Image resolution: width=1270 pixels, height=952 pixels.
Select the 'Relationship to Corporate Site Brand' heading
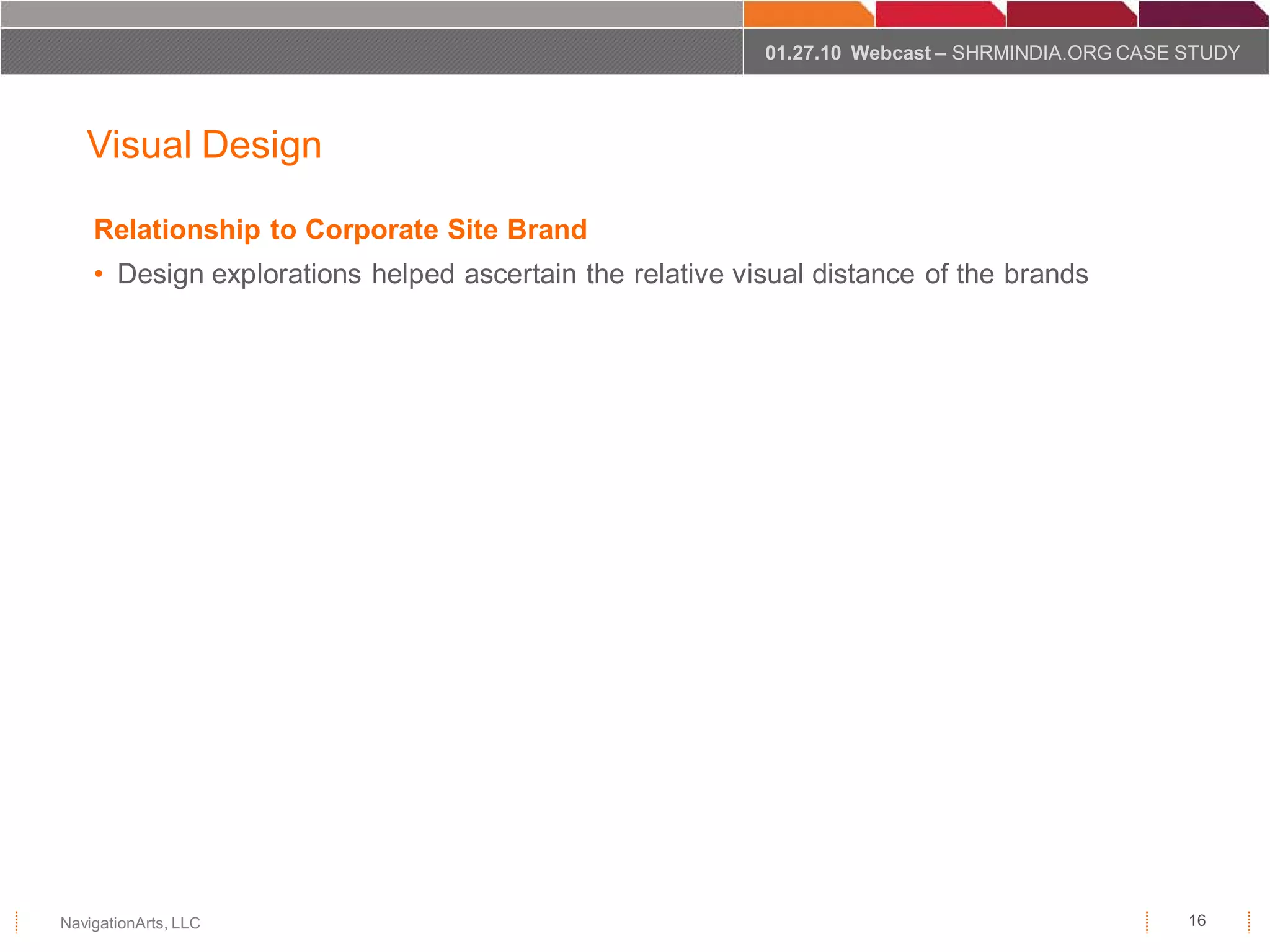(x=340, y=229)
